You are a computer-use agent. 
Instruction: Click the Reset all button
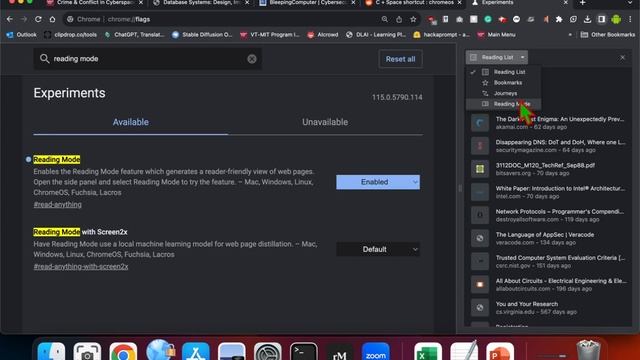pyautogui.click(x=400, y=59)
